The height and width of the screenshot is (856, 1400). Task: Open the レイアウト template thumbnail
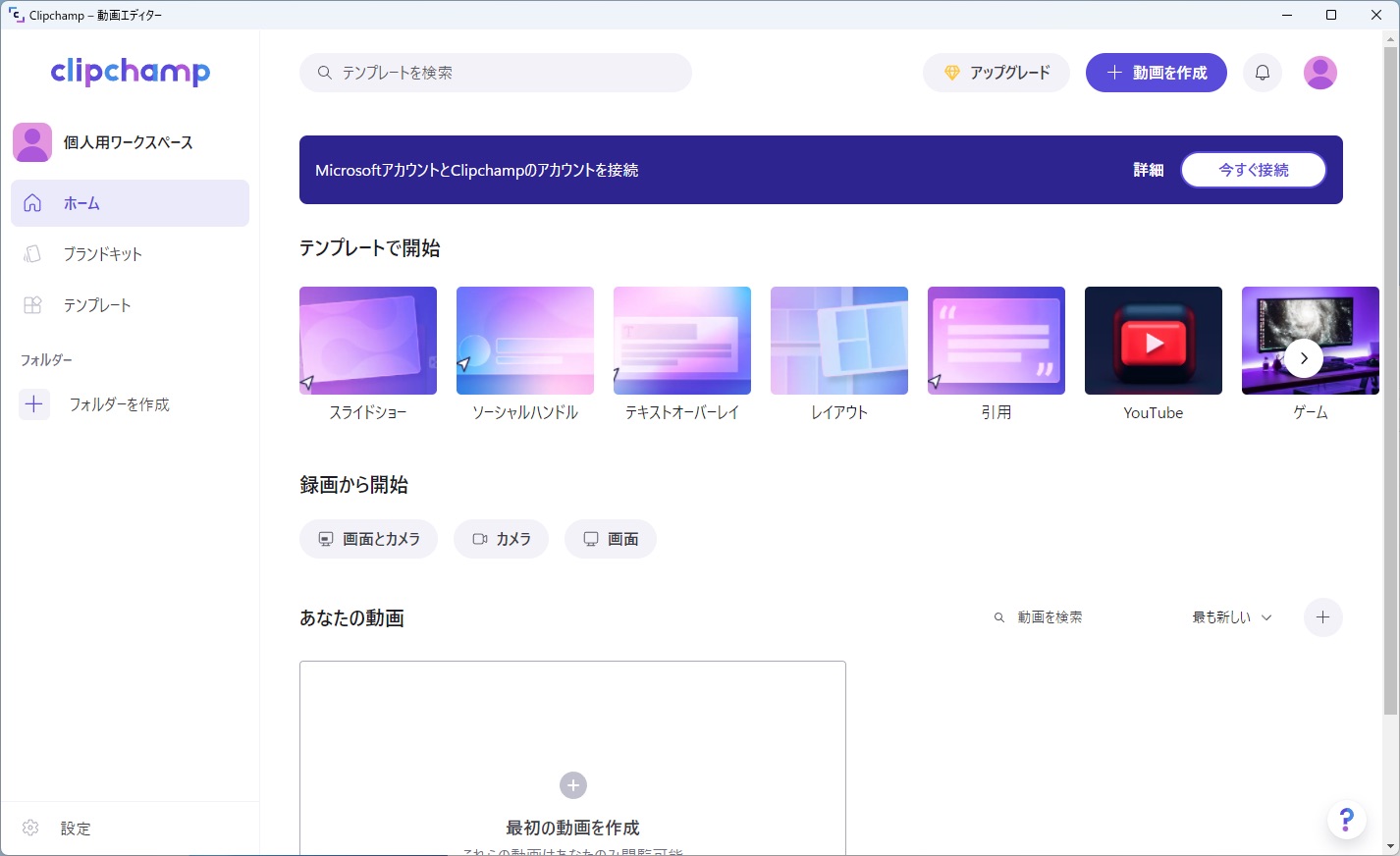click(x=839, y=341)
